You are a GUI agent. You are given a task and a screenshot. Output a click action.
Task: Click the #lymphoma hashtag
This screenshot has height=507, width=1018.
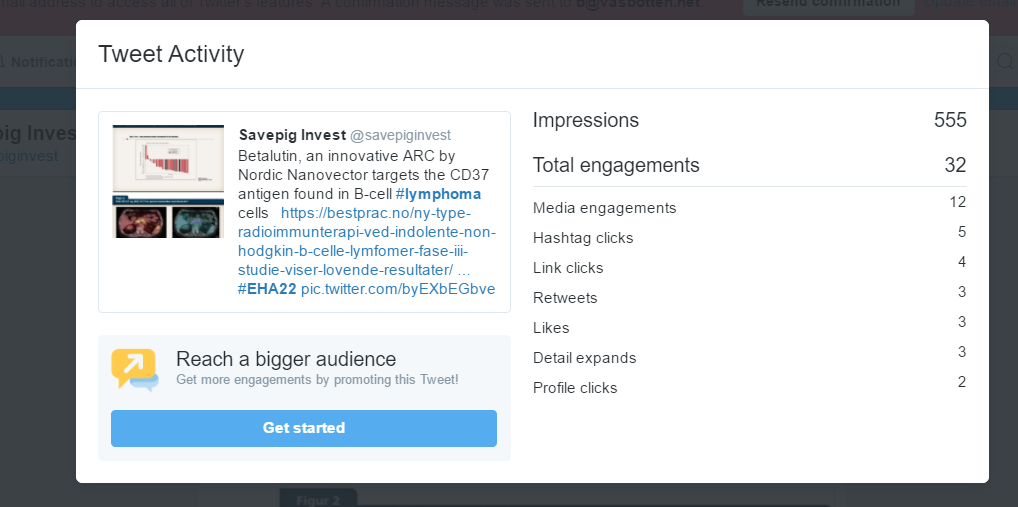coord(438,194)
